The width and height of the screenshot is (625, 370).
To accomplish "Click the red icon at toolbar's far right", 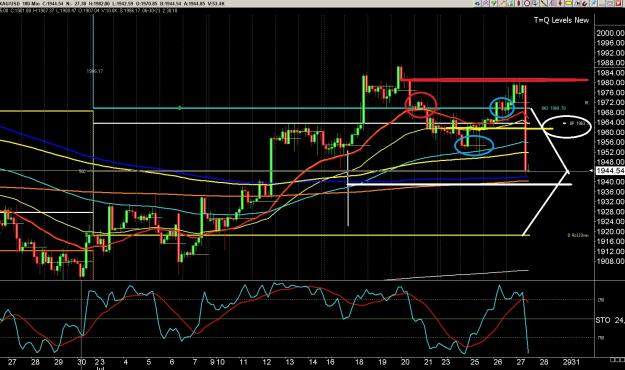I will [x=619, y=3].
